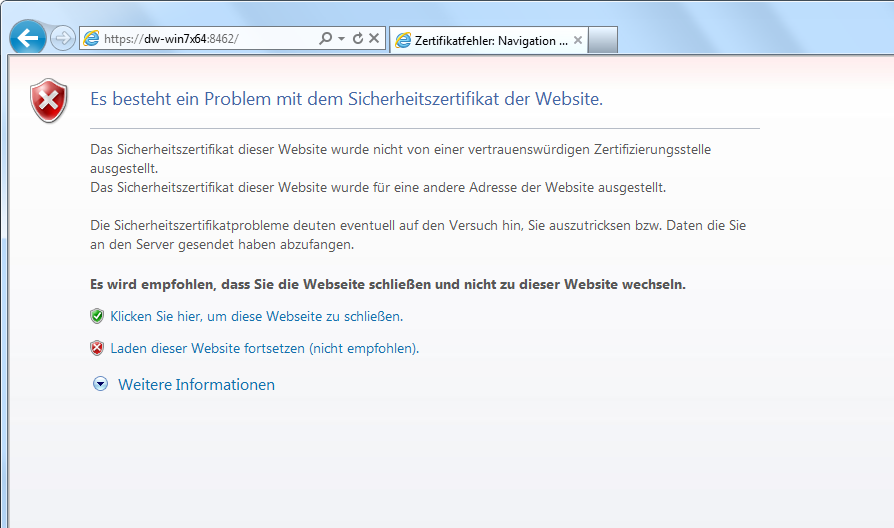Viewport: 894px width, 528px height.
Task: Click the IE page icon in address bar
Action: coord(91,38)
